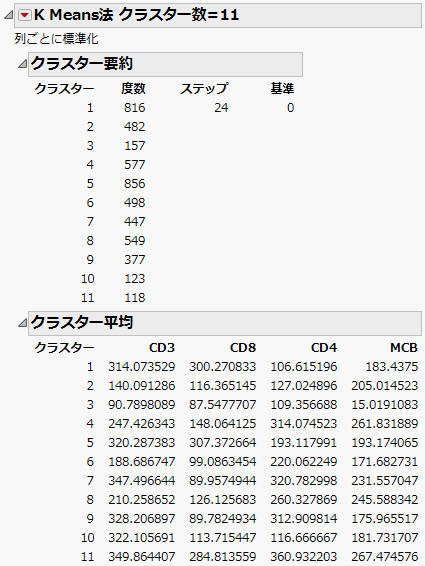This screenshot has width=425, height=566.
Task: Select count value 816 for cluster 1
Action: (x=135, y=108)
